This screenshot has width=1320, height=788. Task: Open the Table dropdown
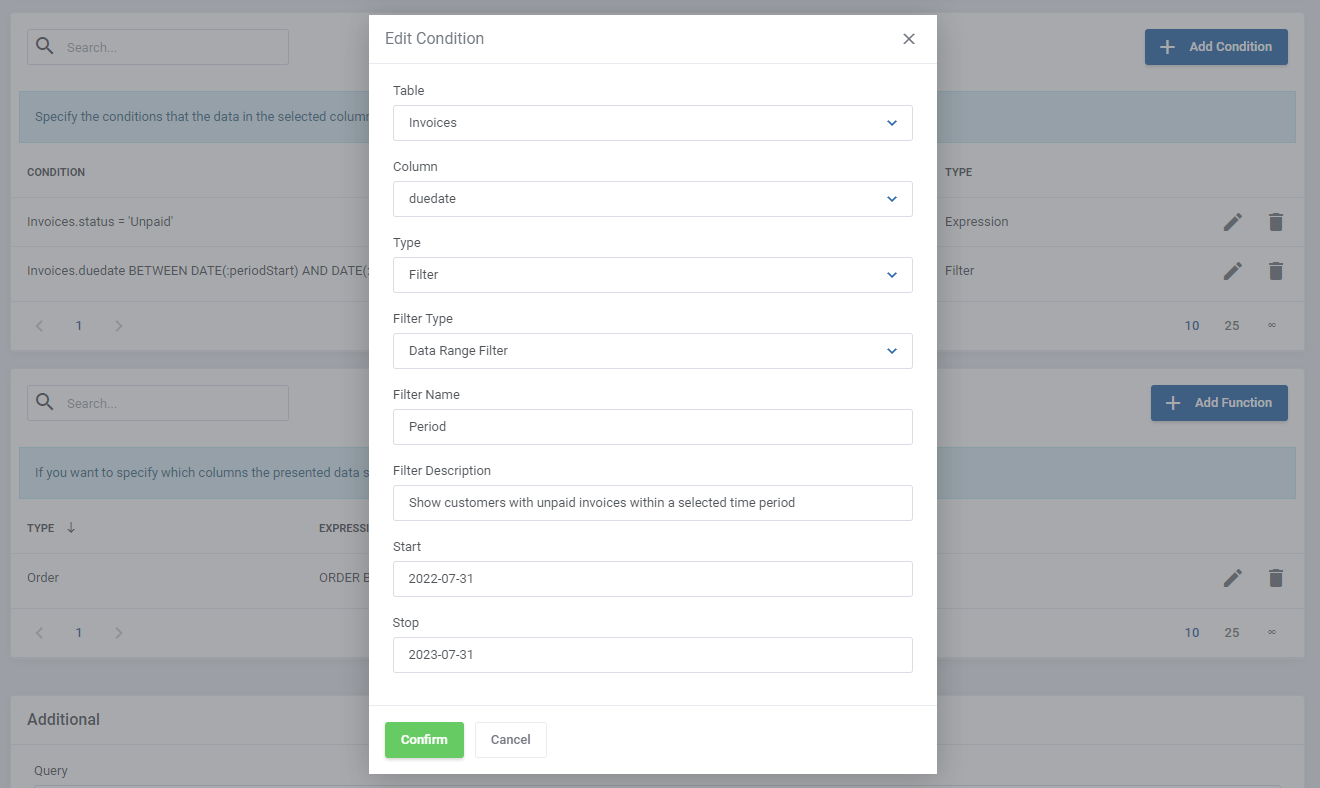(653, 123)
